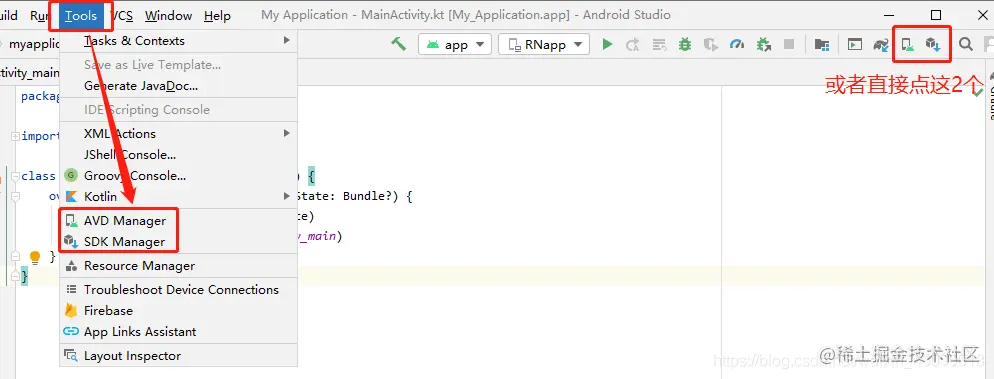Choose Generate JavaDoc... from Tools menu
Viewport: 994px width, 379px height.
(x=179, y=86)
